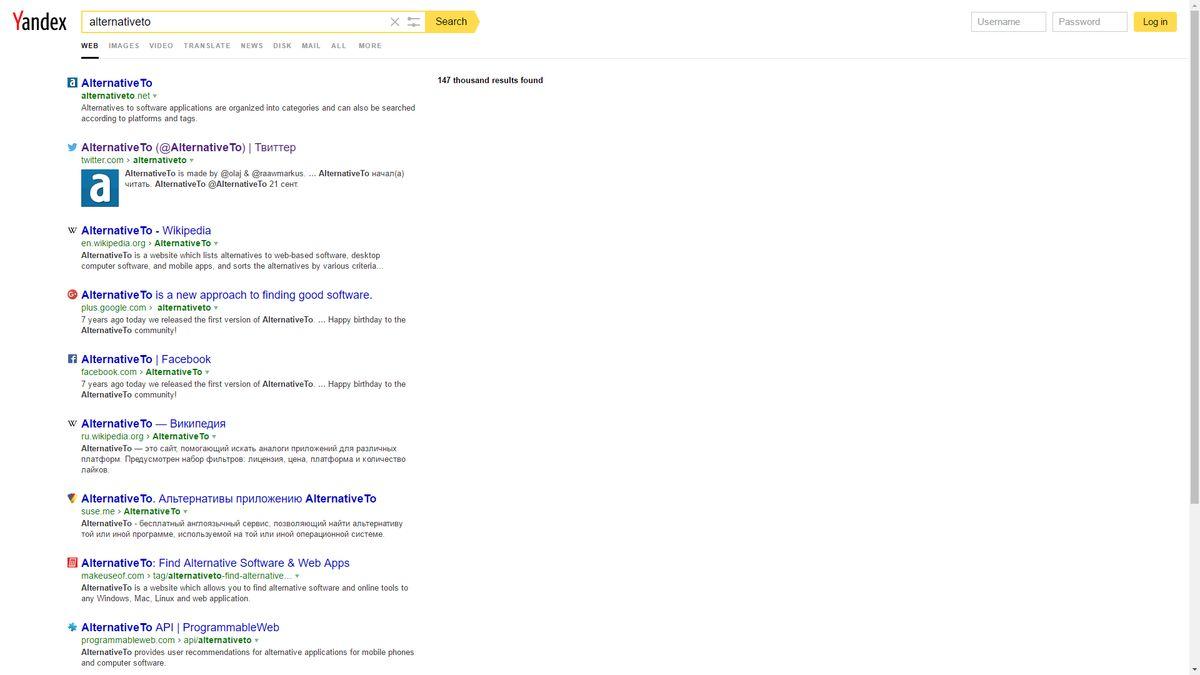Open the News tab
The image size is (1200, 675).
[252, 46]
